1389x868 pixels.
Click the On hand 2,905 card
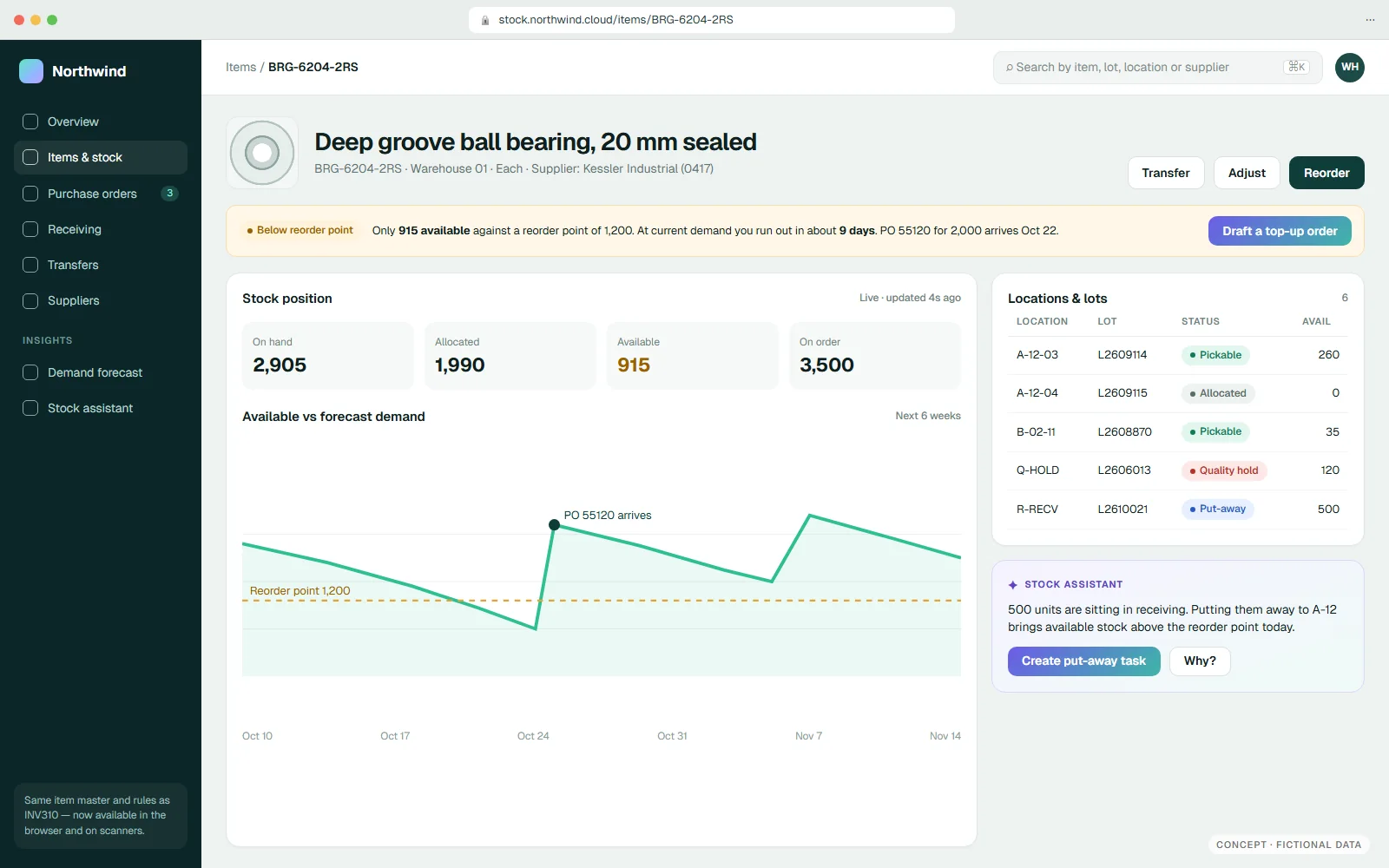[327, 356]
